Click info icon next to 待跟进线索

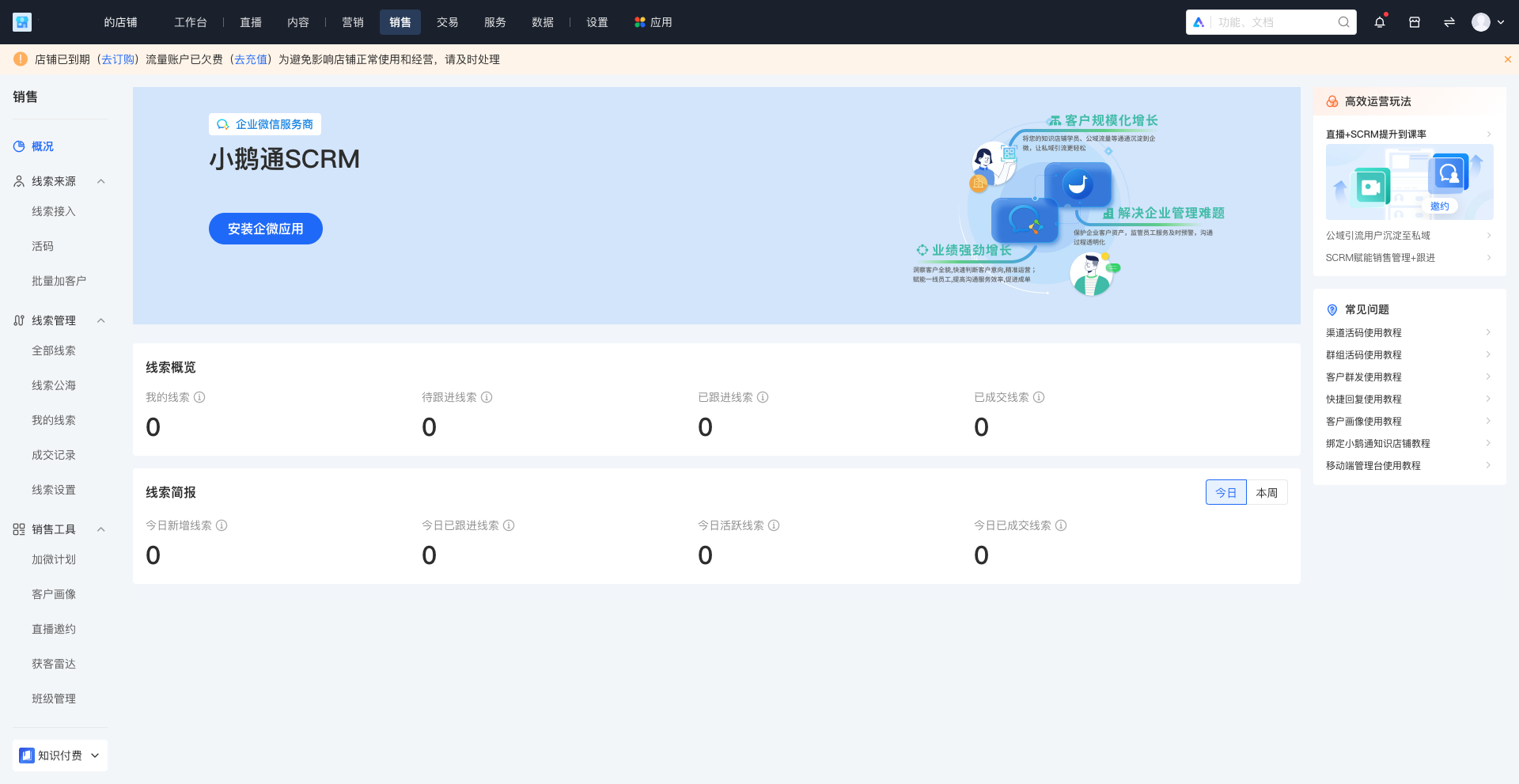pos(487,397)
